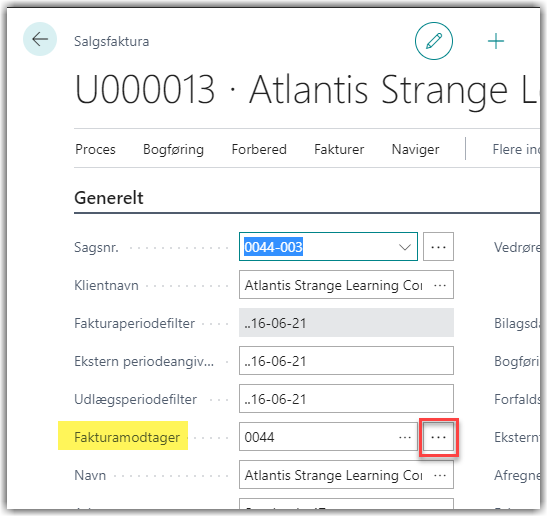
Task: Click the Fakturamodtager field showing 0044
Action: [329, 437]
